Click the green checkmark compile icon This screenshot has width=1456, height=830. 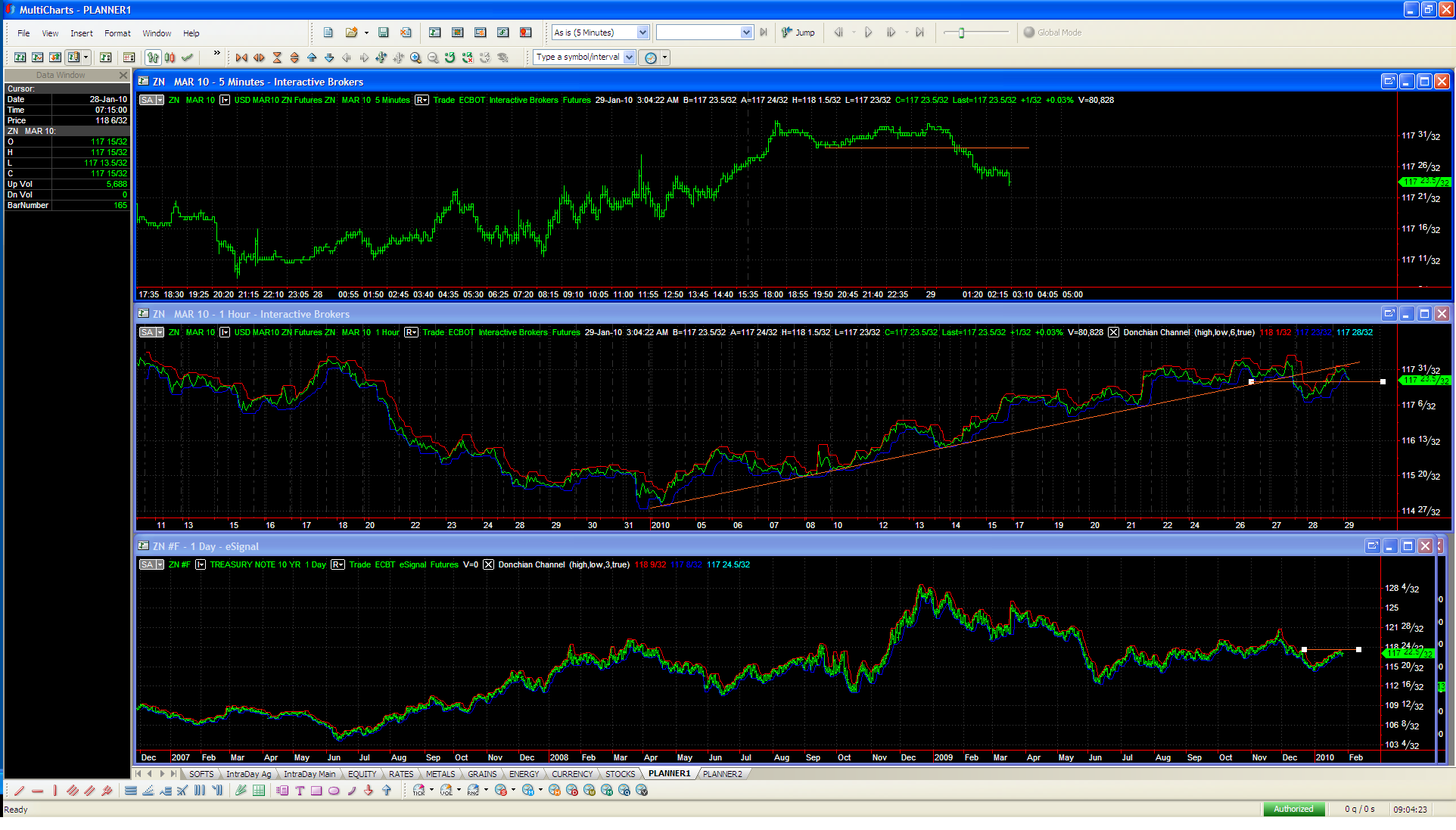tap(188, 58)
